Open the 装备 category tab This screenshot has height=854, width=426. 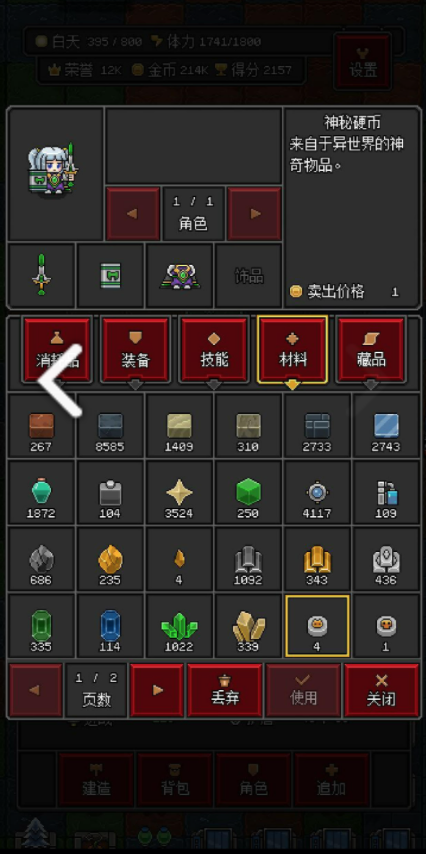[x=135, y=350]
